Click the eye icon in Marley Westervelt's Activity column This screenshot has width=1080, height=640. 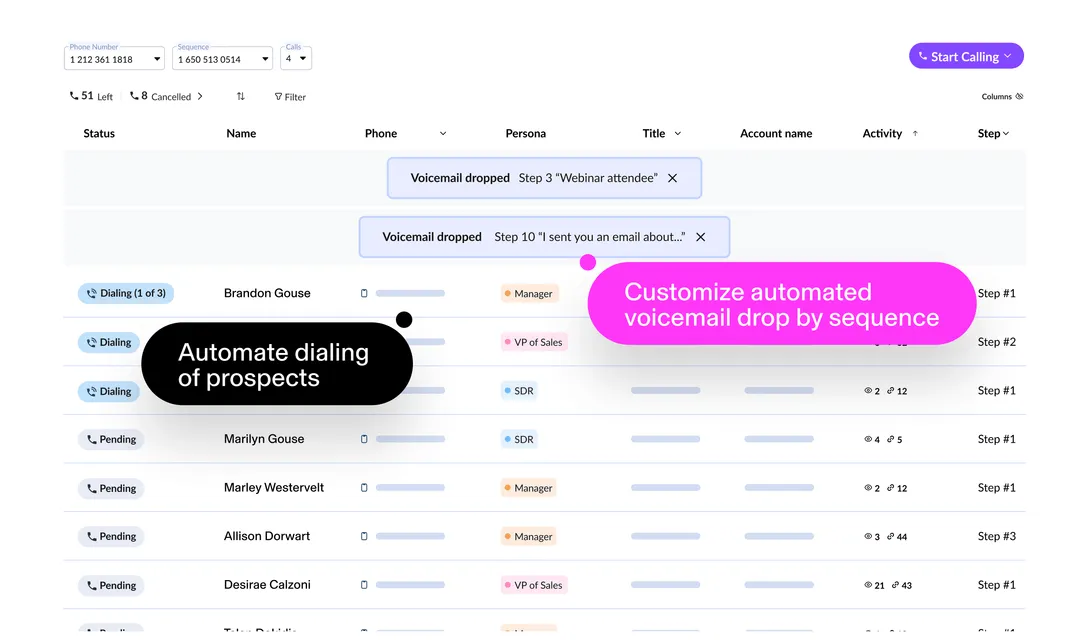pyautogui.click(x=866, y=488)
